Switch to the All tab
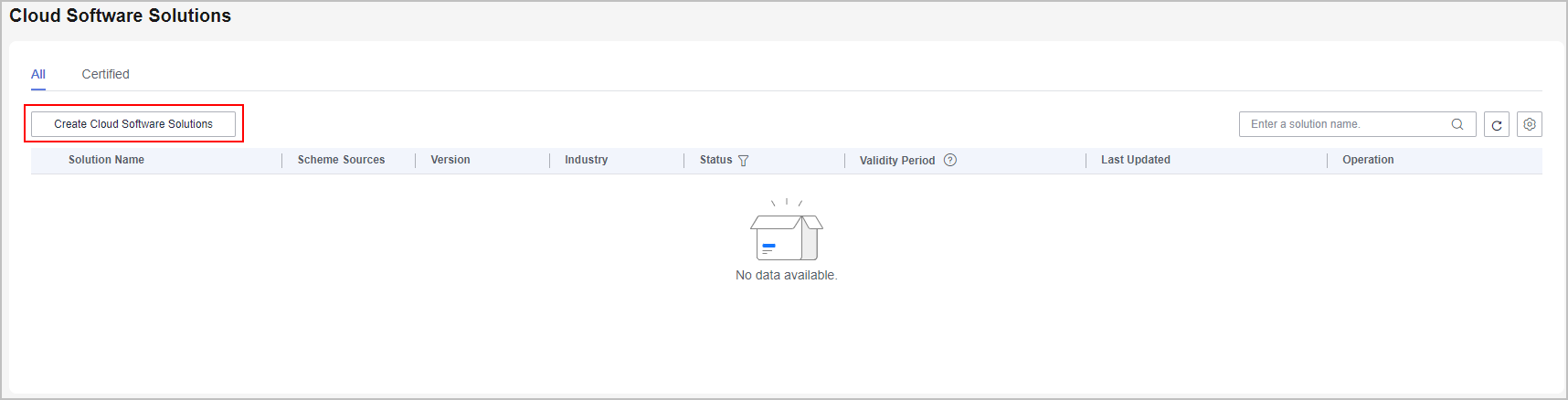1568x400 pixels. click(38, 74)
